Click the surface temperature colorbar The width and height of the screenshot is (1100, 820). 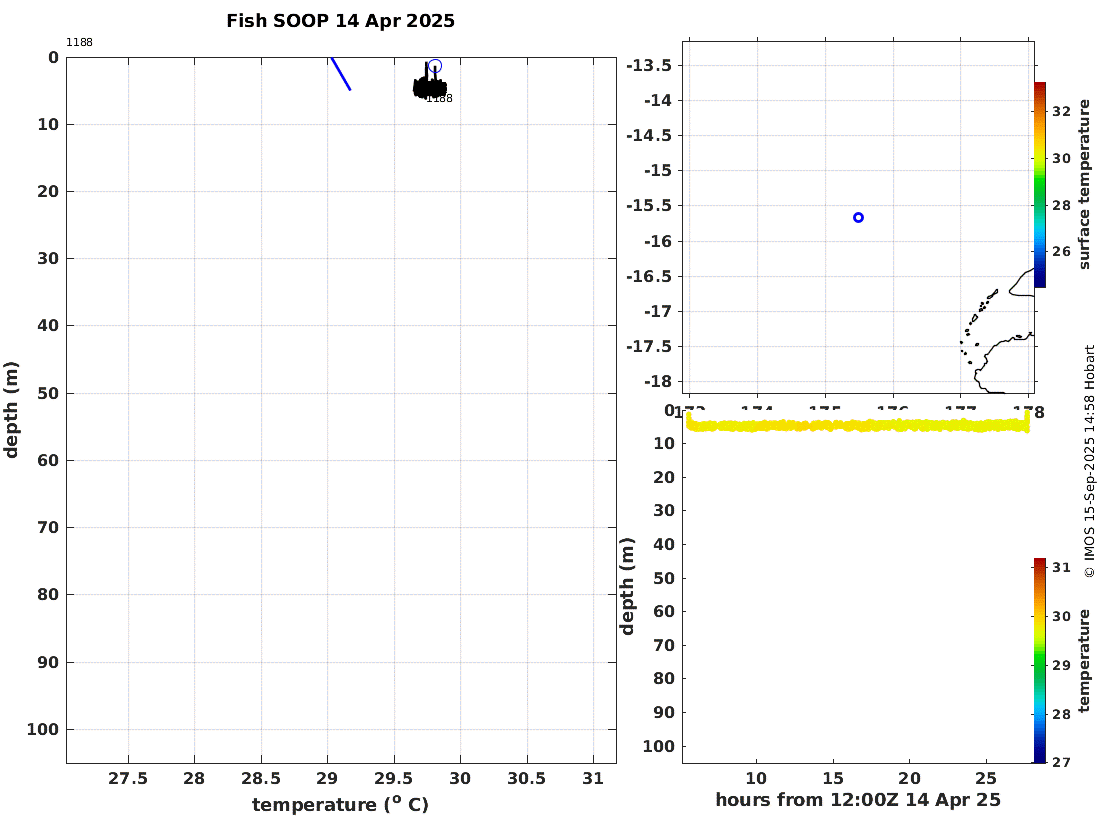tap(1040, 184)
